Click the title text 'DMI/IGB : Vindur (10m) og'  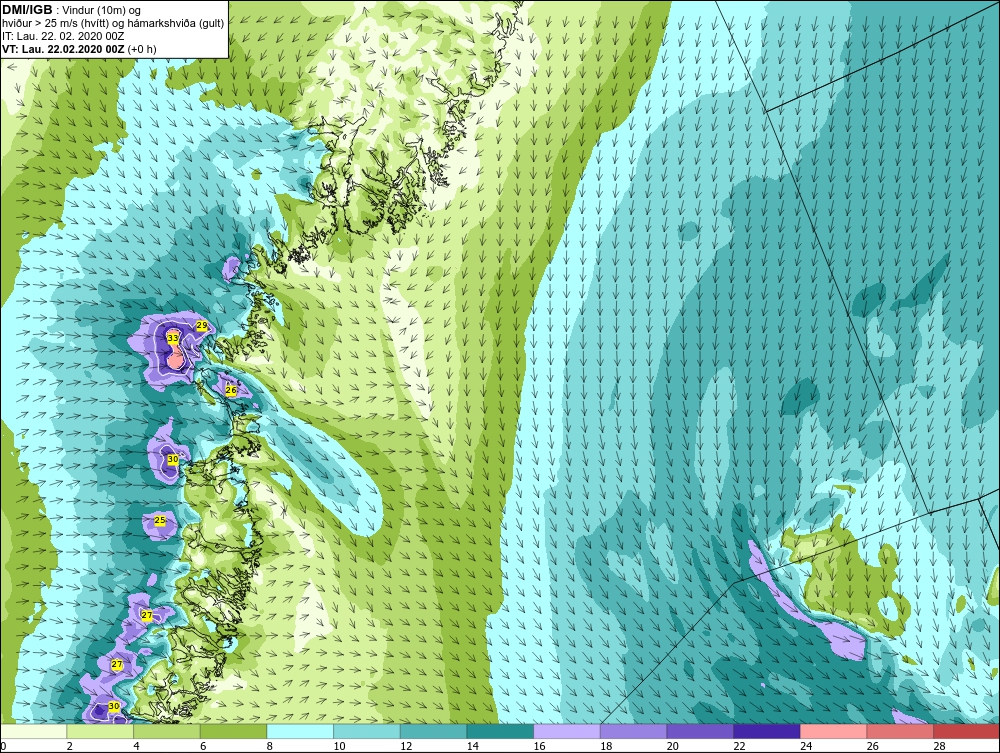tap(72, 10)
